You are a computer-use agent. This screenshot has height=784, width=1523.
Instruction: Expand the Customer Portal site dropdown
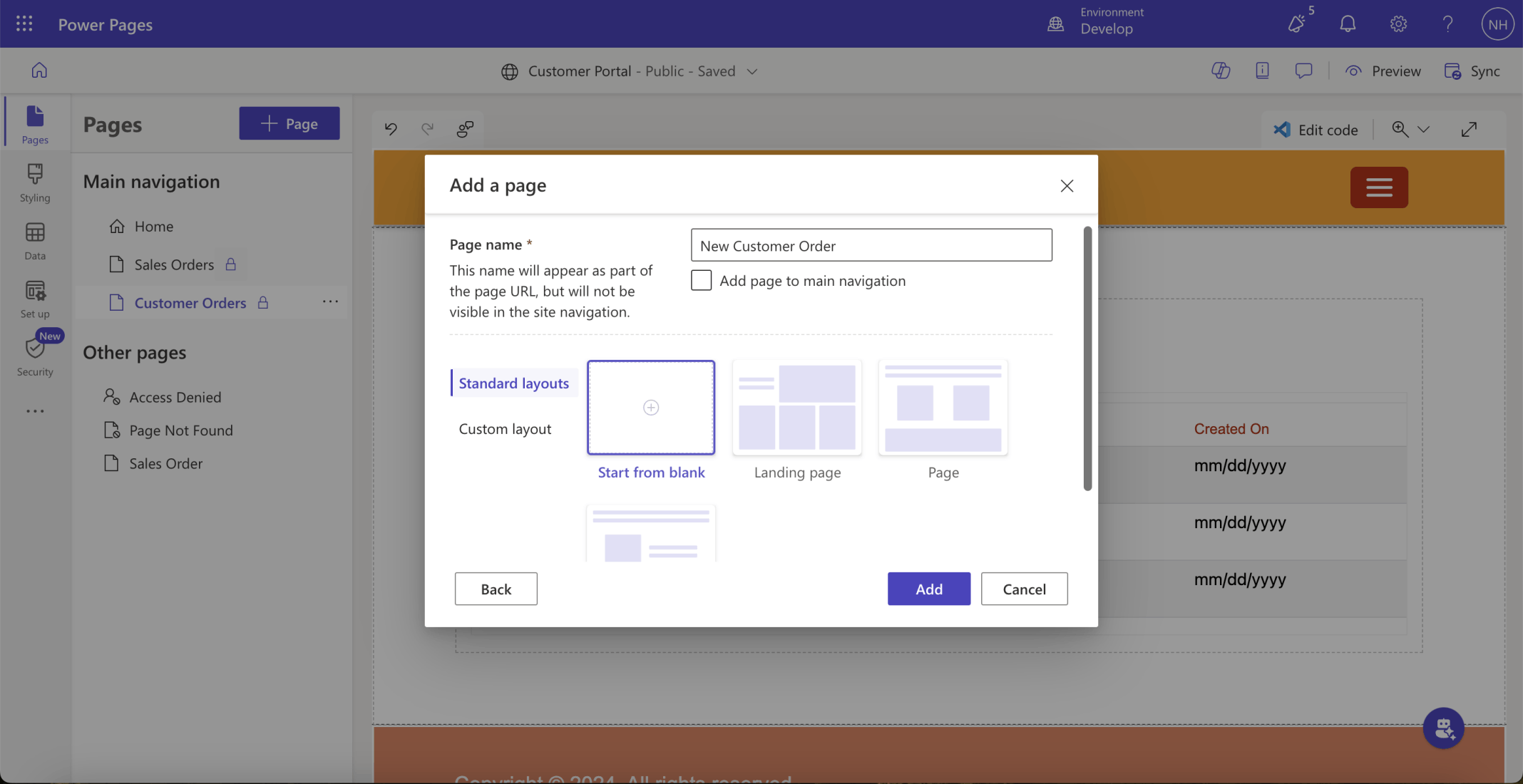point(752,71)
